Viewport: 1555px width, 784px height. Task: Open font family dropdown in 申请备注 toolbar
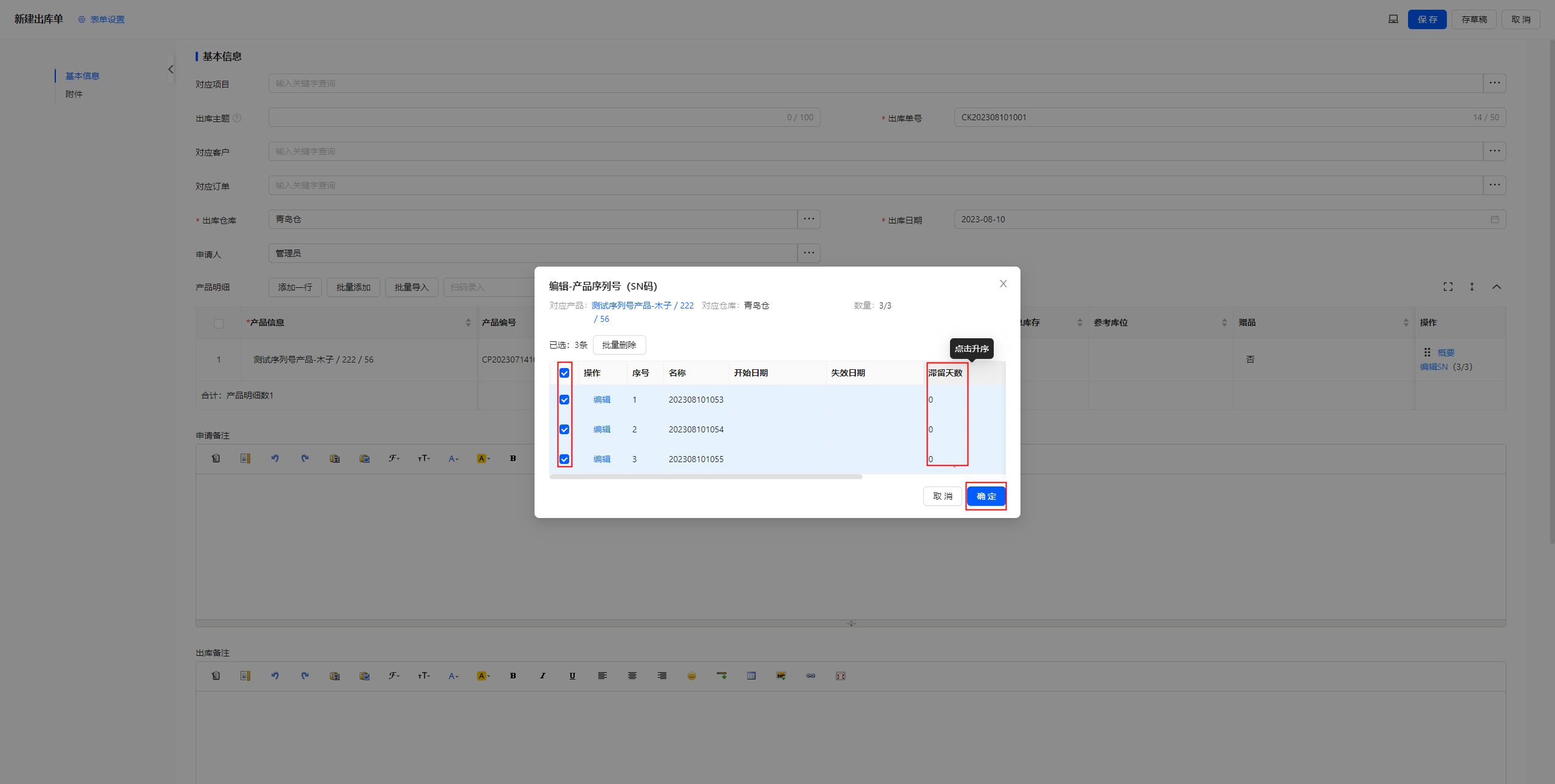[x=394, y=458]
